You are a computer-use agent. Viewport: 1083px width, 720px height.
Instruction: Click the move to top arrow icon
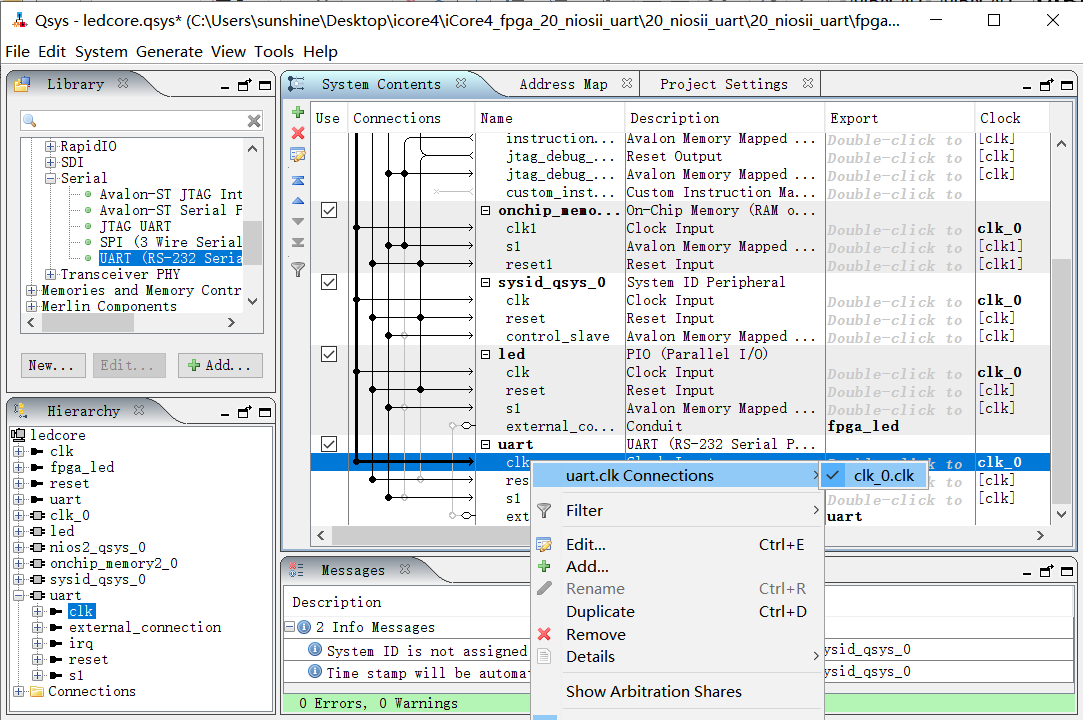(x=297, y=180)
